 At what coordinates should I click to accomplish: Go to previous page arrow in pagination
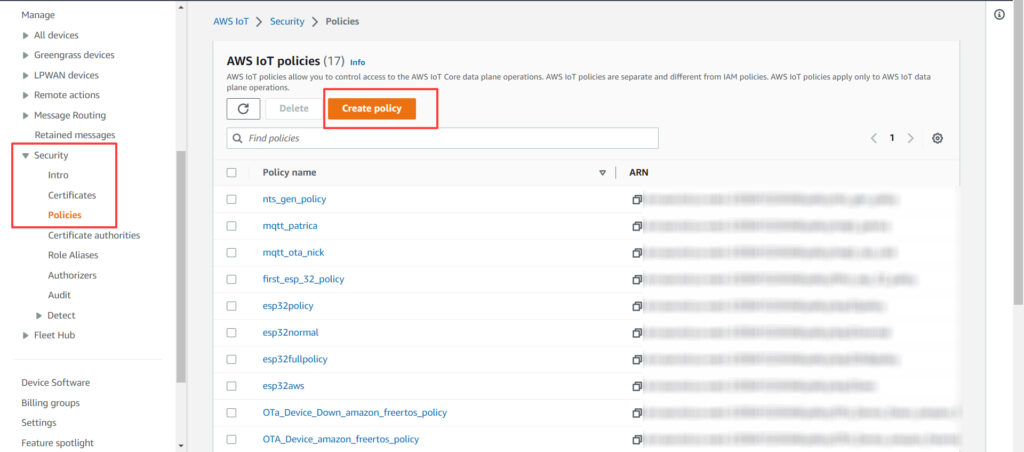[x=873, y=138]
